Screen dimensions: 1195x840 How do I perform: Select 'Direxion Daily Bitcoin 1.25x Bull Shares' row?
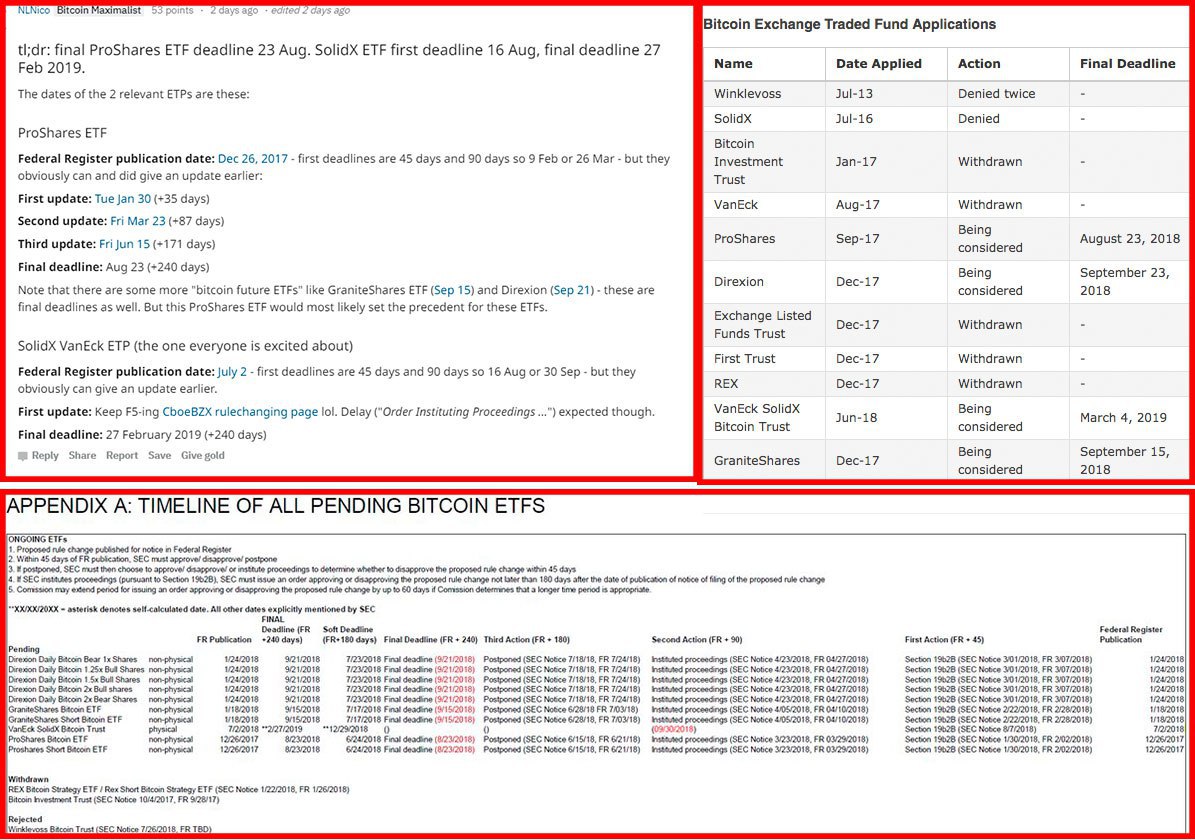(596, 669)
